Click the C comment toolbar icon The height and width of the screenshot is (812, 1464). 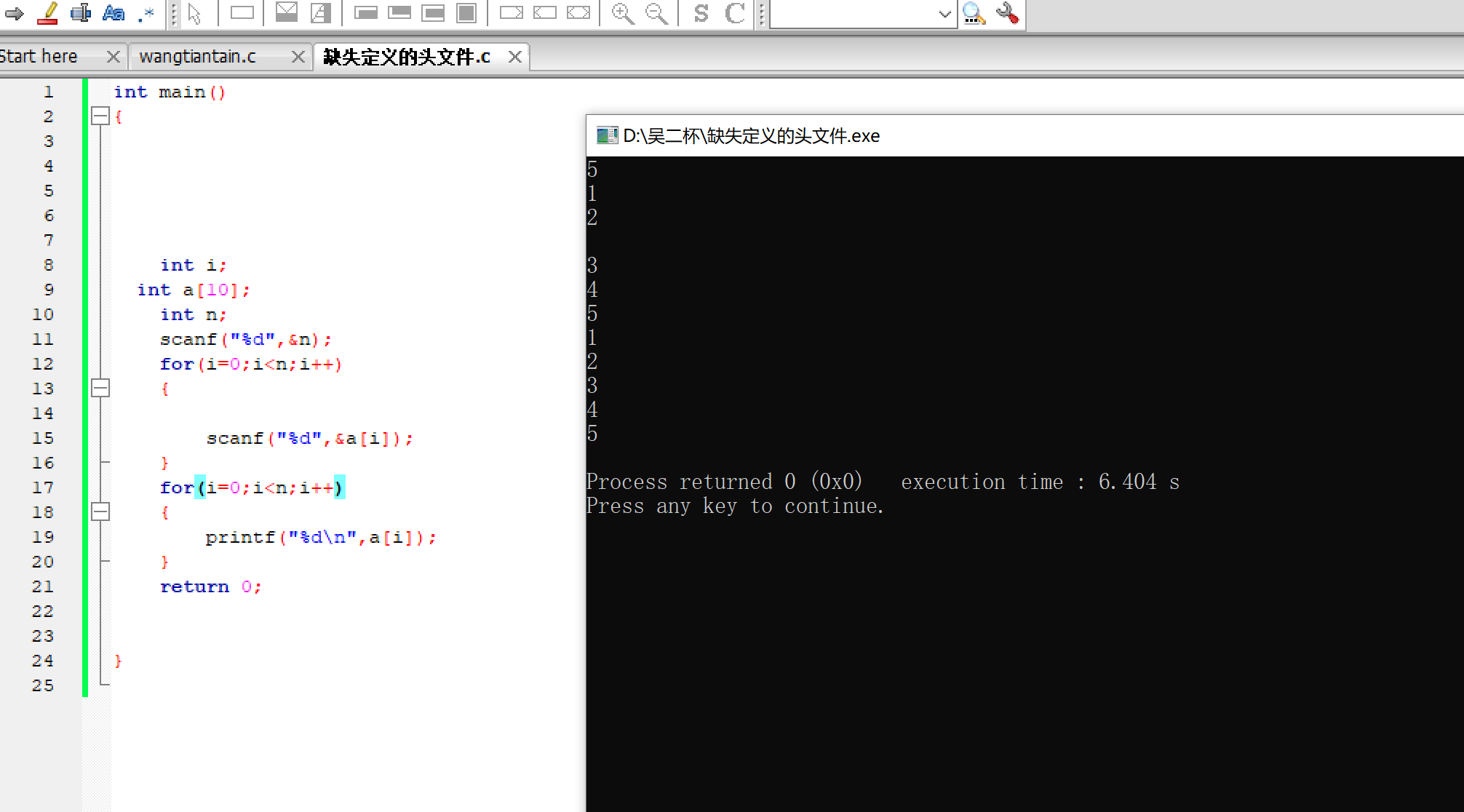point(735,13)
